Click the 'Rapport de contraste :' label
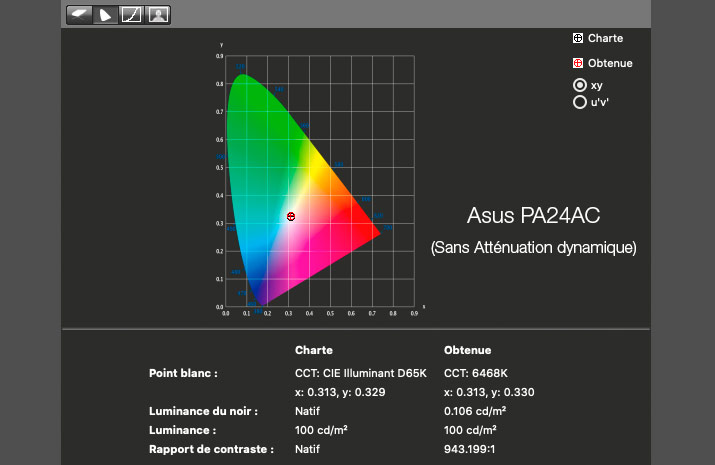This screenshot has width=715, height=465. (211, 449)
